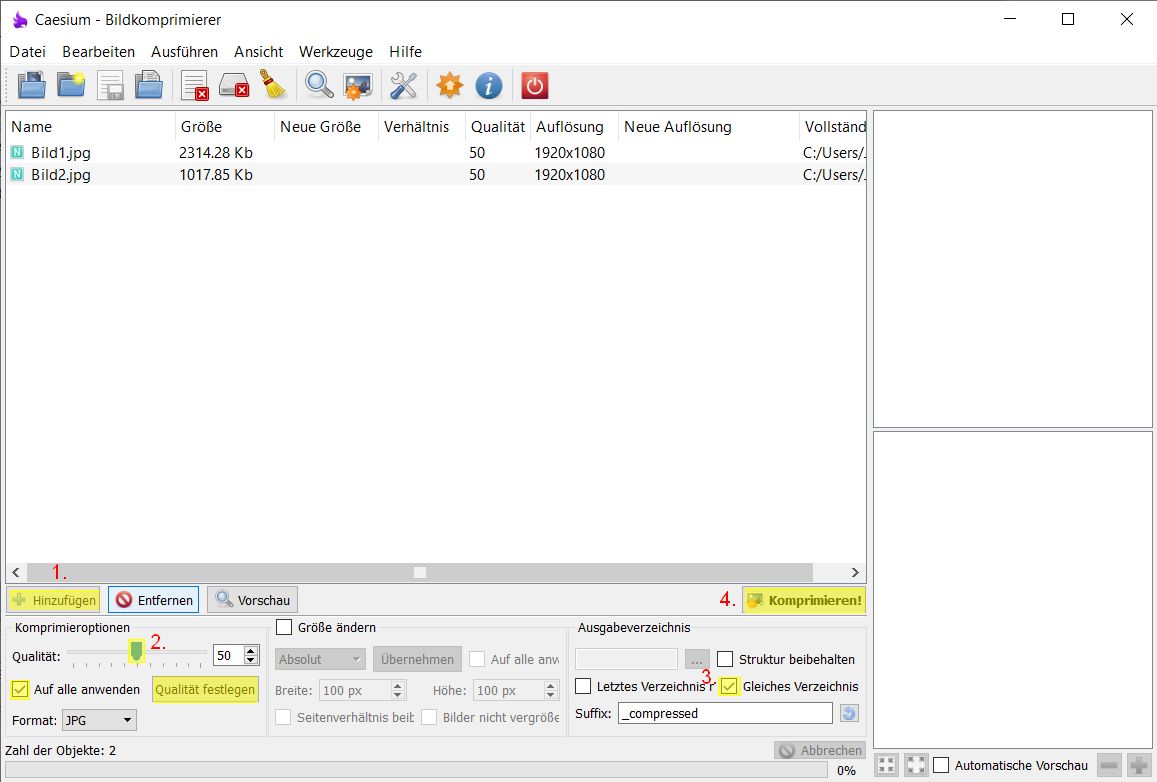
Task: Open the Werkzeuge menu
Action: tap(336, 51)
